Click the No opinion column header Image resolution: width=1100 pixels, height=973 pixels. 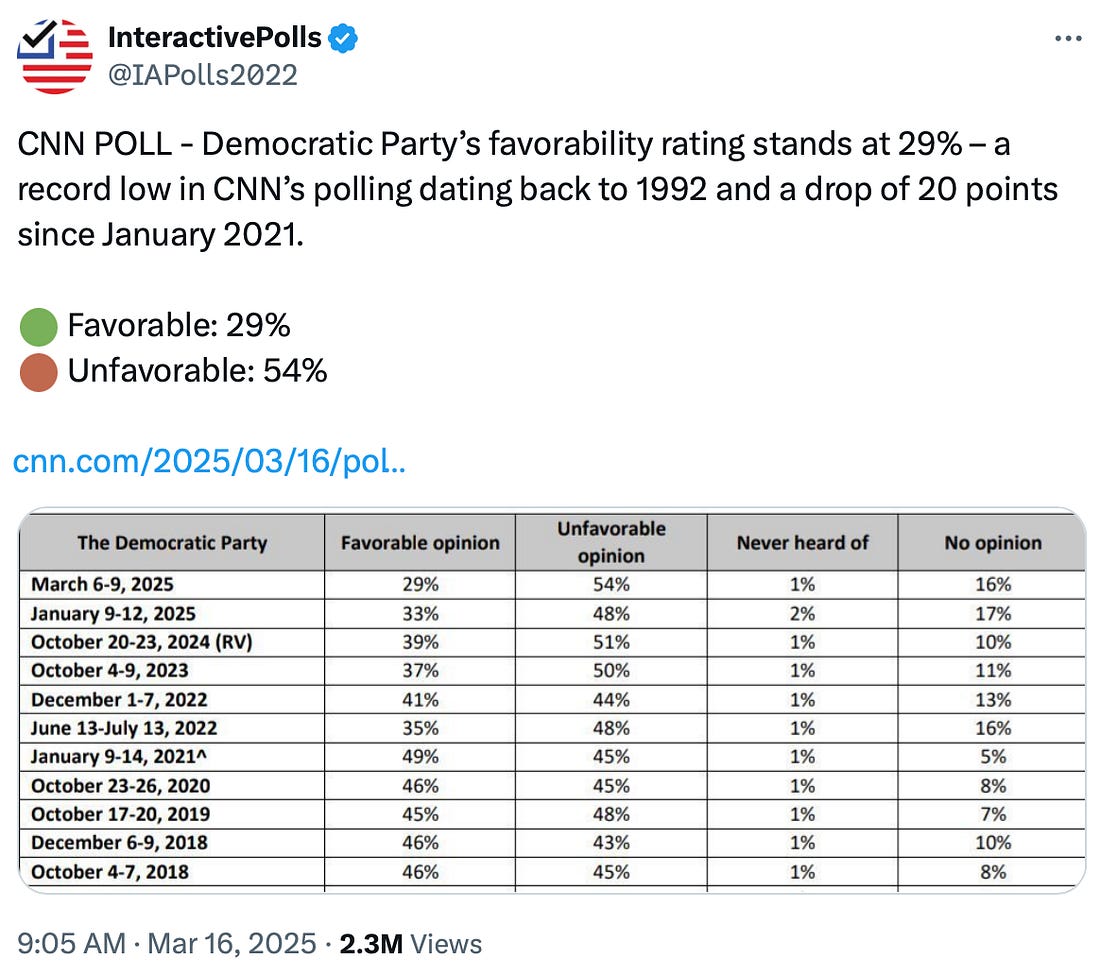pos(992,543)
